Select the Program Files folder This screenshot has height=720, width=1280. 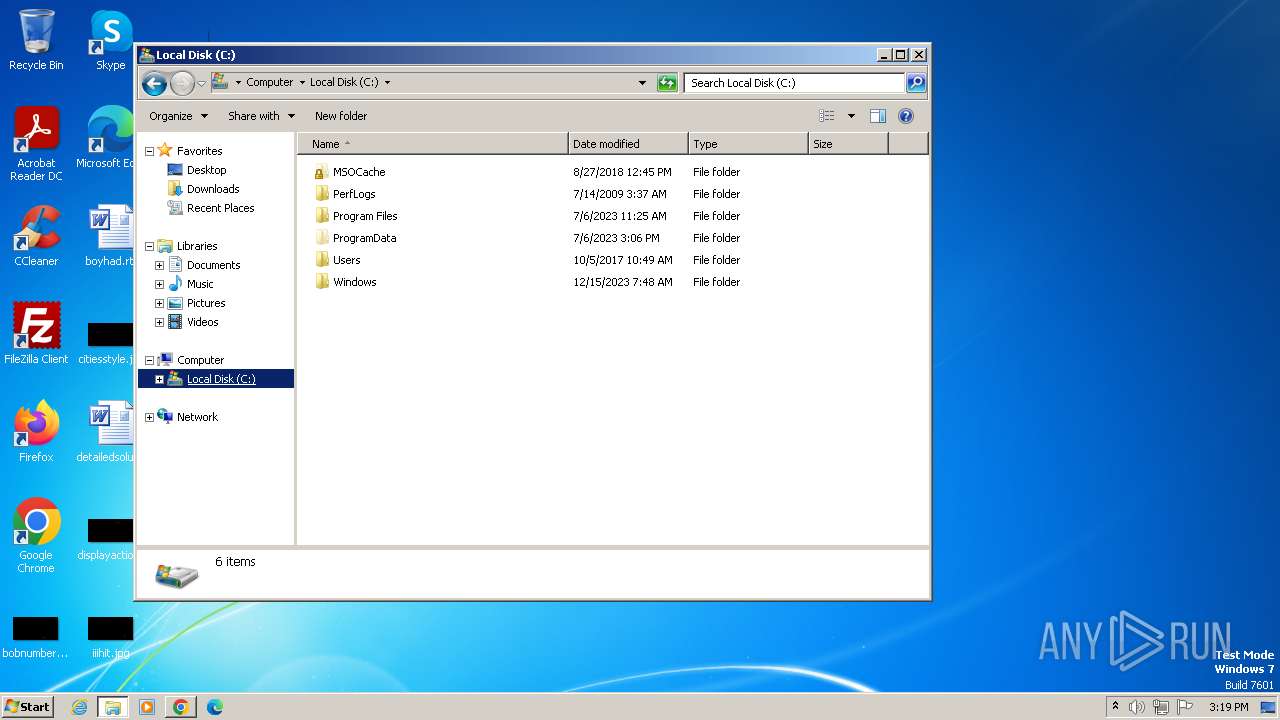point(364,216)
